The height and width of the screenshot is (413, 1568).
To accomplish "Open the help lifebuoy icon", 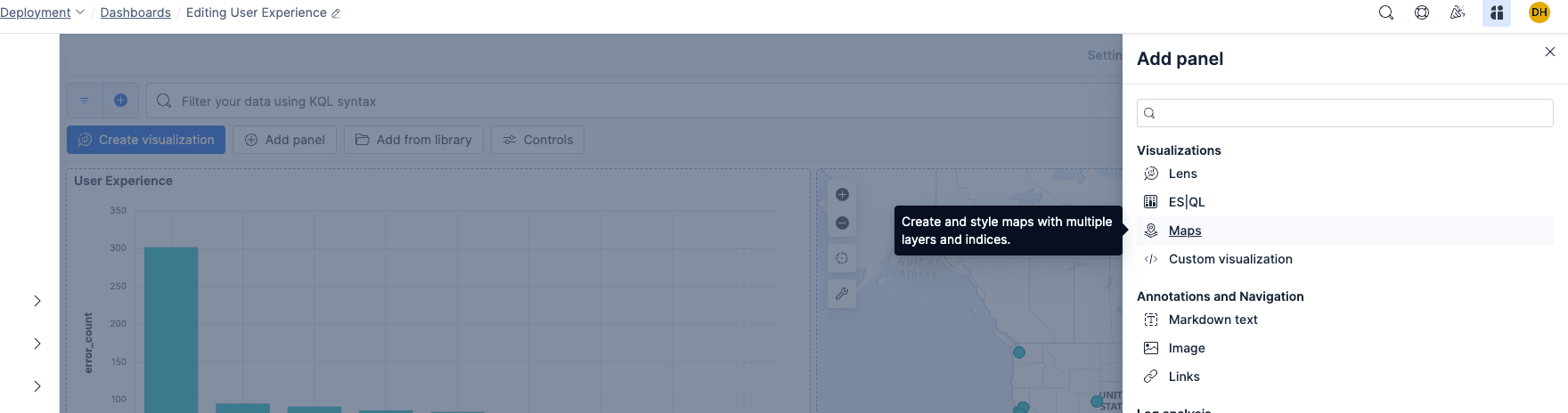I will click(1422, 12).
